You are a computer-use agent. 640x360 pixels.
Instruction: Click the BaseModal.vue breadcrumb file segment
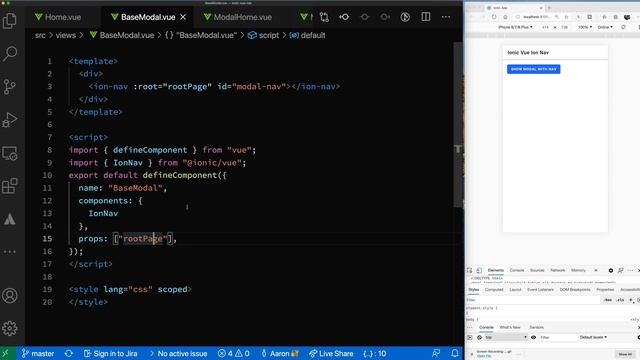pyautogui.click(x=122, y=36)
